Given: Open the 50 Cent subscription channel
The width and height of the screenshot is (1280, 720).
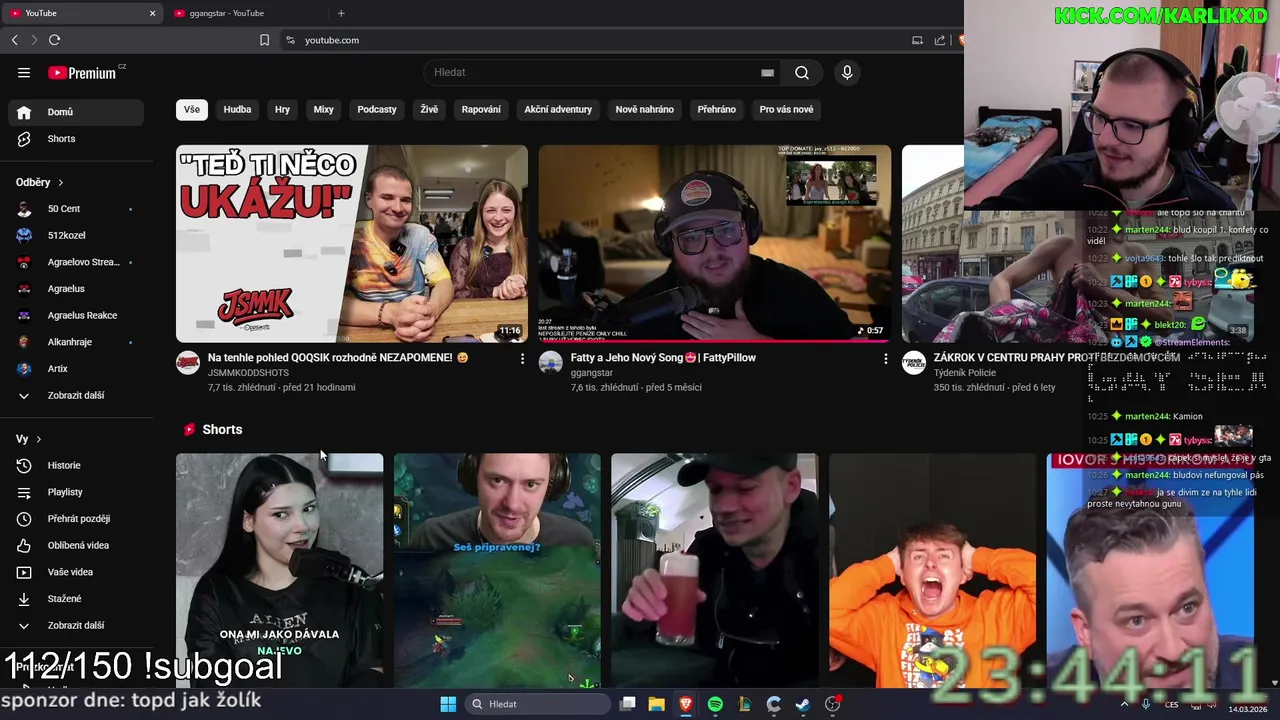Looking at the screenshot, I should pos(76,209).
